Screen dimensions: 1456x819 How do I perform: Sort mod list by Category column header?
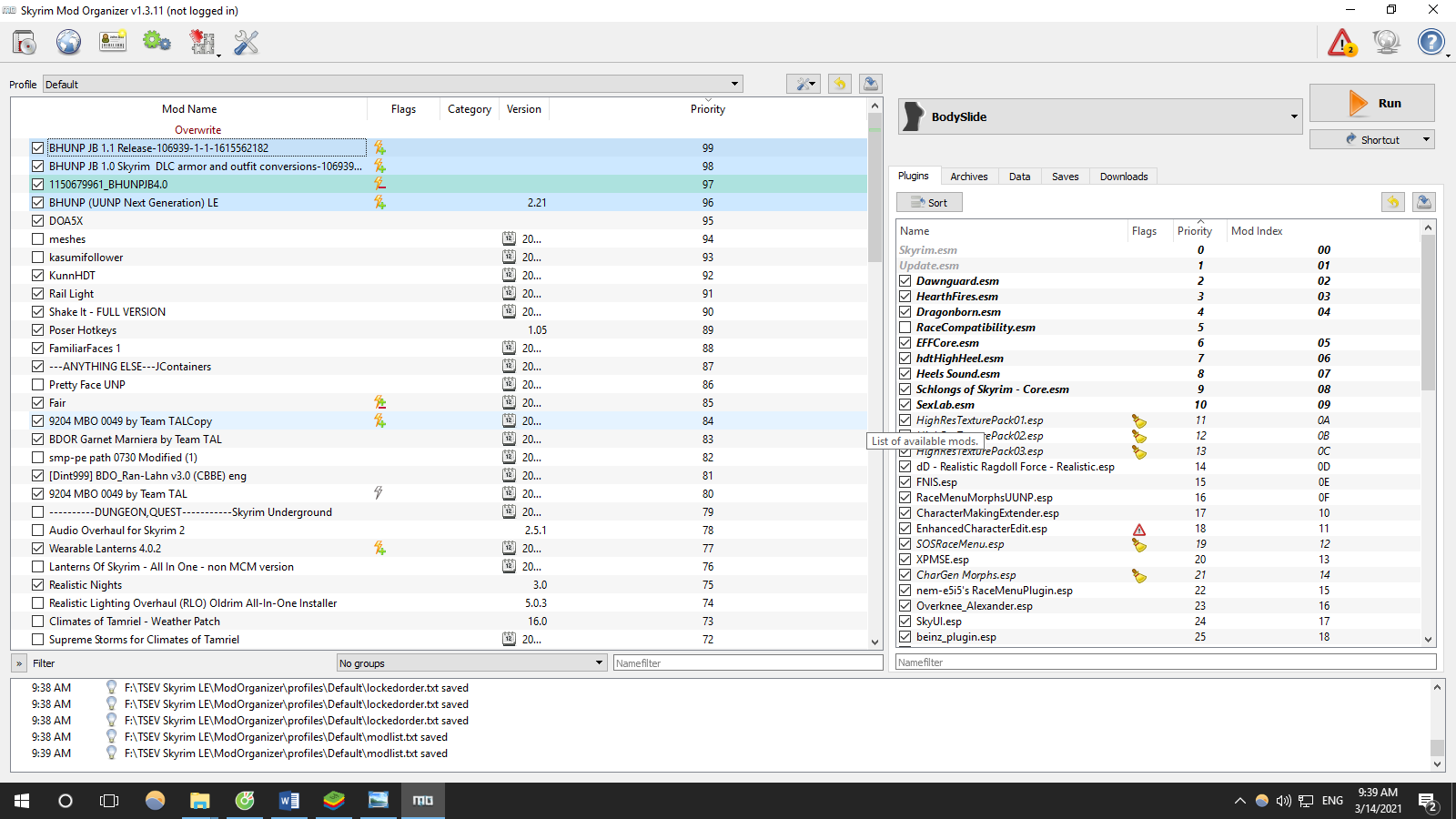coord(470,108)
